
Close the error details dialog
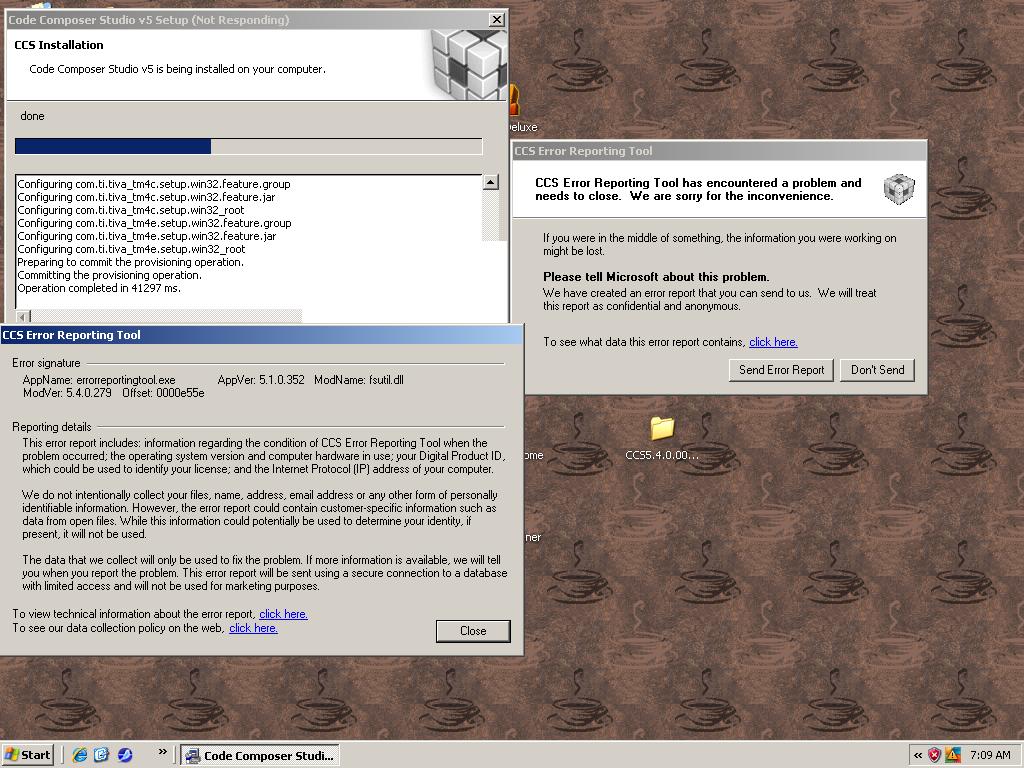click(473, 631)
